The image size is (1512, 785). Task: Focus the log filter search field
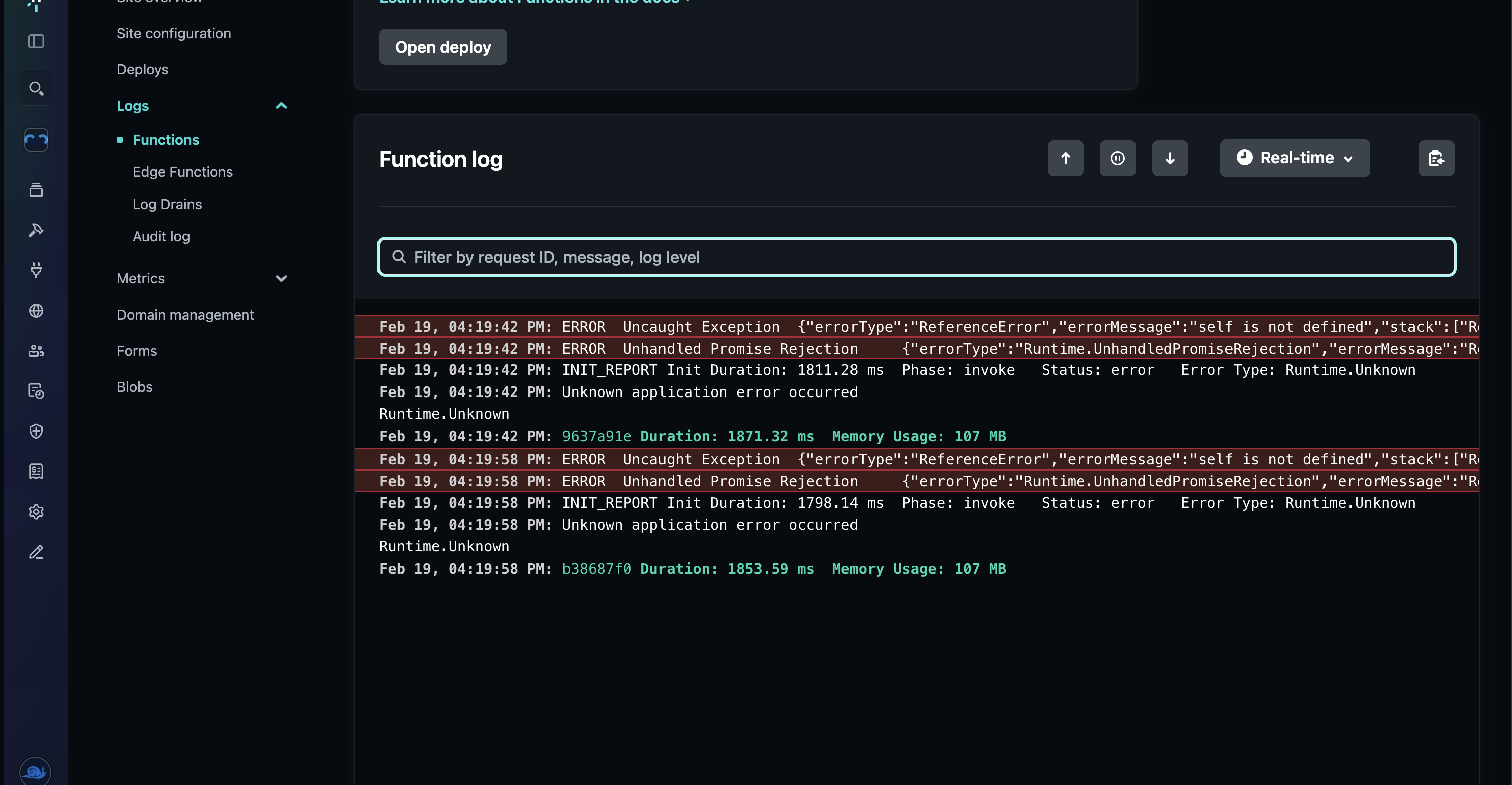[x=916, y=257]
